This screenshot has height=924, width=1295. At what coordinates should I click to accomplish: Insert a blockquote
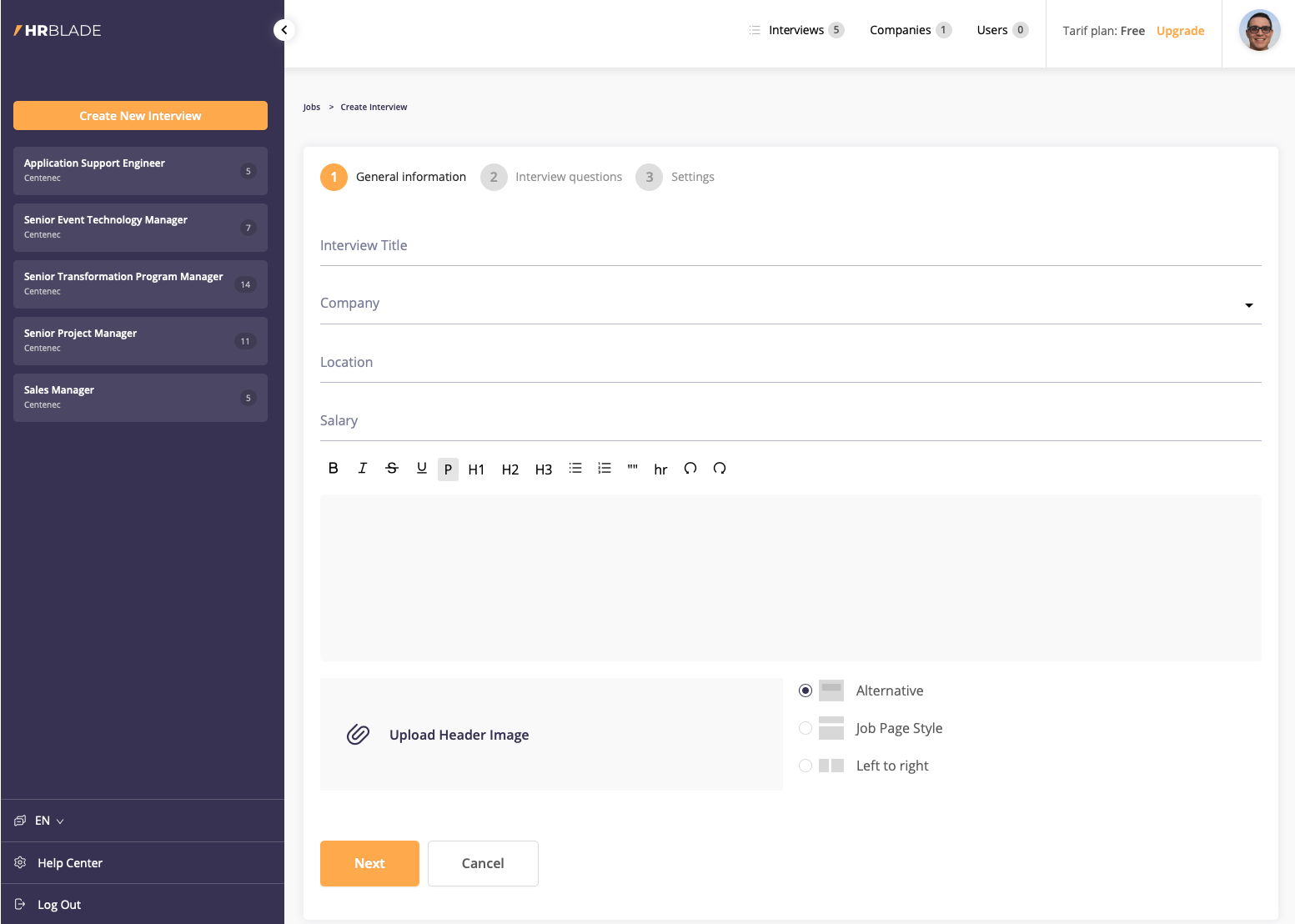[x=633, y=469]
